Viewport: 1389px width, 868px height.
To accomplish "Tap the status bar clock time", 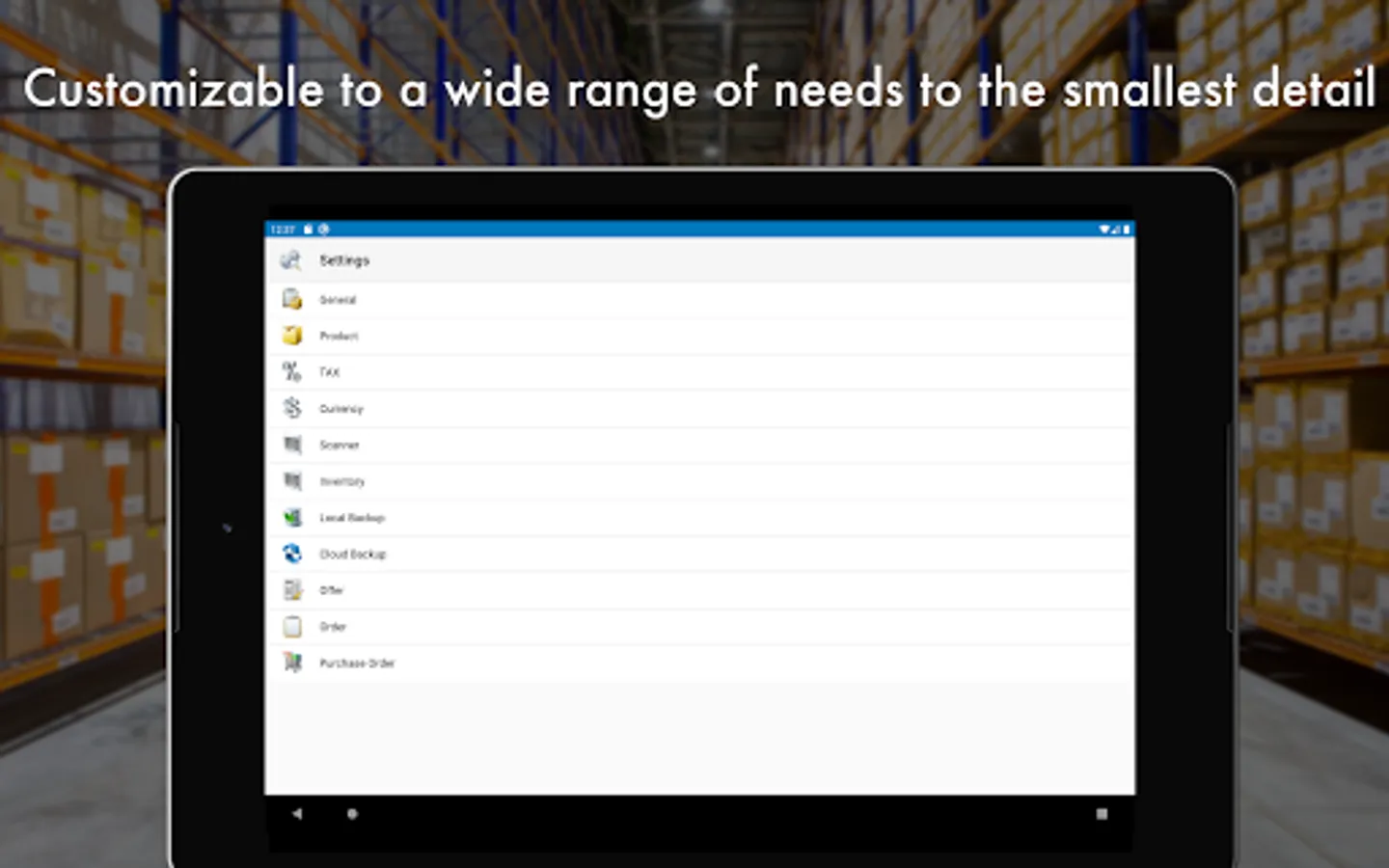I will (x=283, y=230).
